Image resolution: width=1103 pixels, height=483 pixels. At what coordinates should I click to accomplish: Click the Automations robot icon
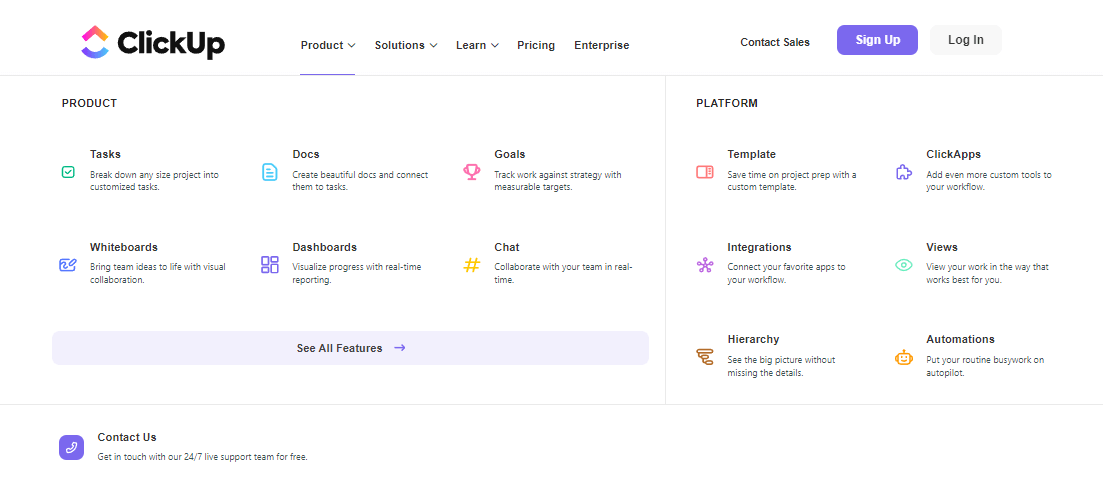coord(903,357)
